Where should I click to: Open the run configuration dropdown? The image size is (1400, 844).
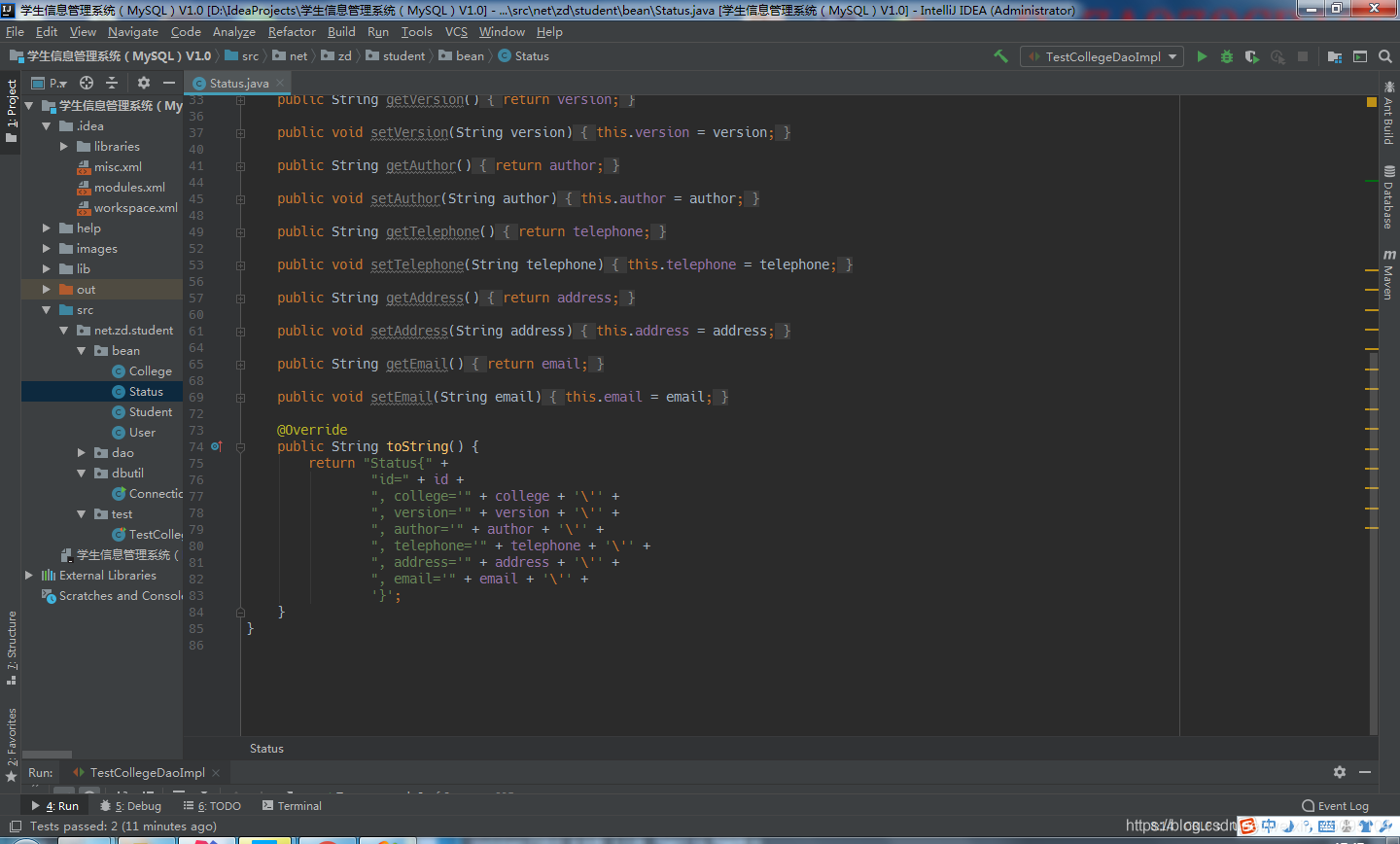coord(1102,56)
